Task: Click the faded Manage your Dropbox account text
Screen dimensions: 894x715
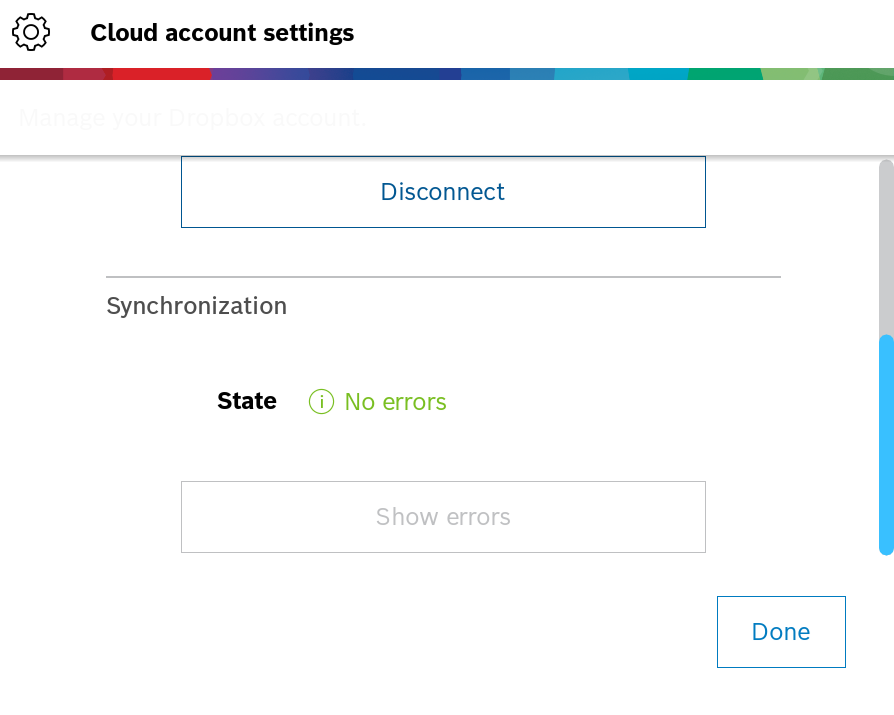Action: click(193, 118)
